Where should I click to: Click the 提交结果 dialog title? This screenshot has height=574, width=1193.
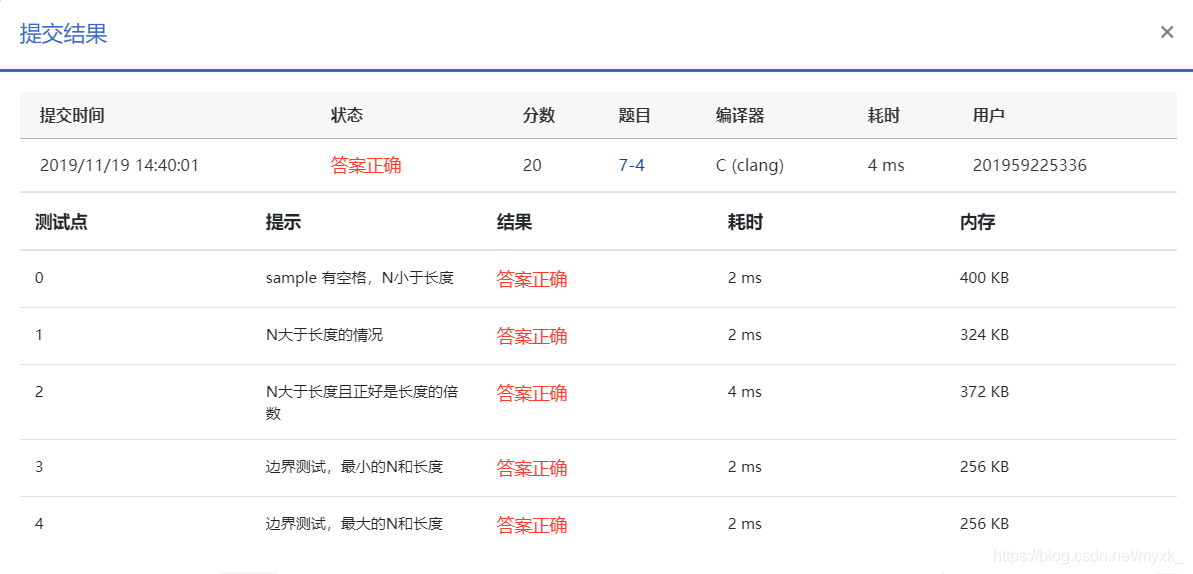point(63,33)
